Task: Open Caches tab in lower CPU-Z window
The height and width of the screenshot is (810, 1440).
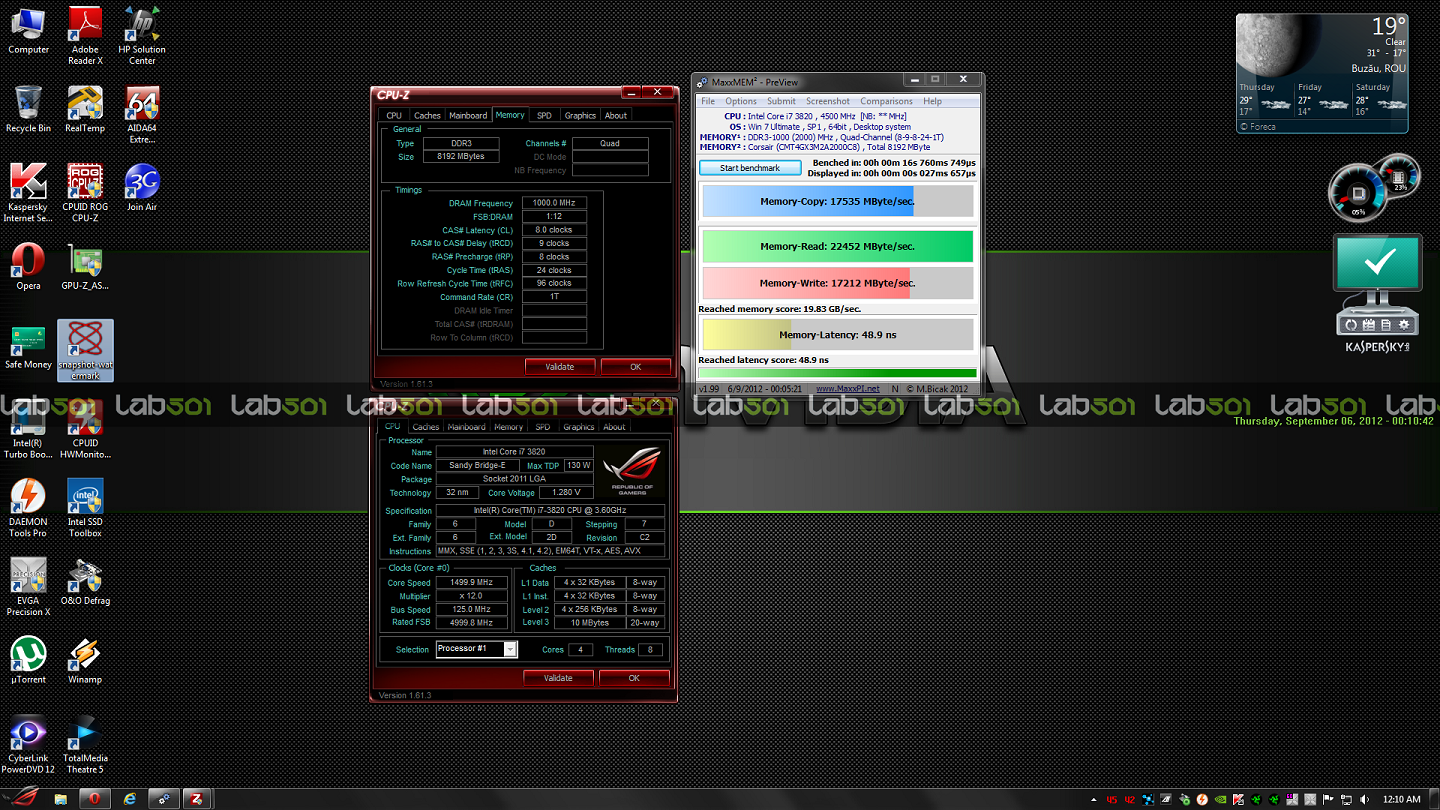Action: tap(426, 427)
